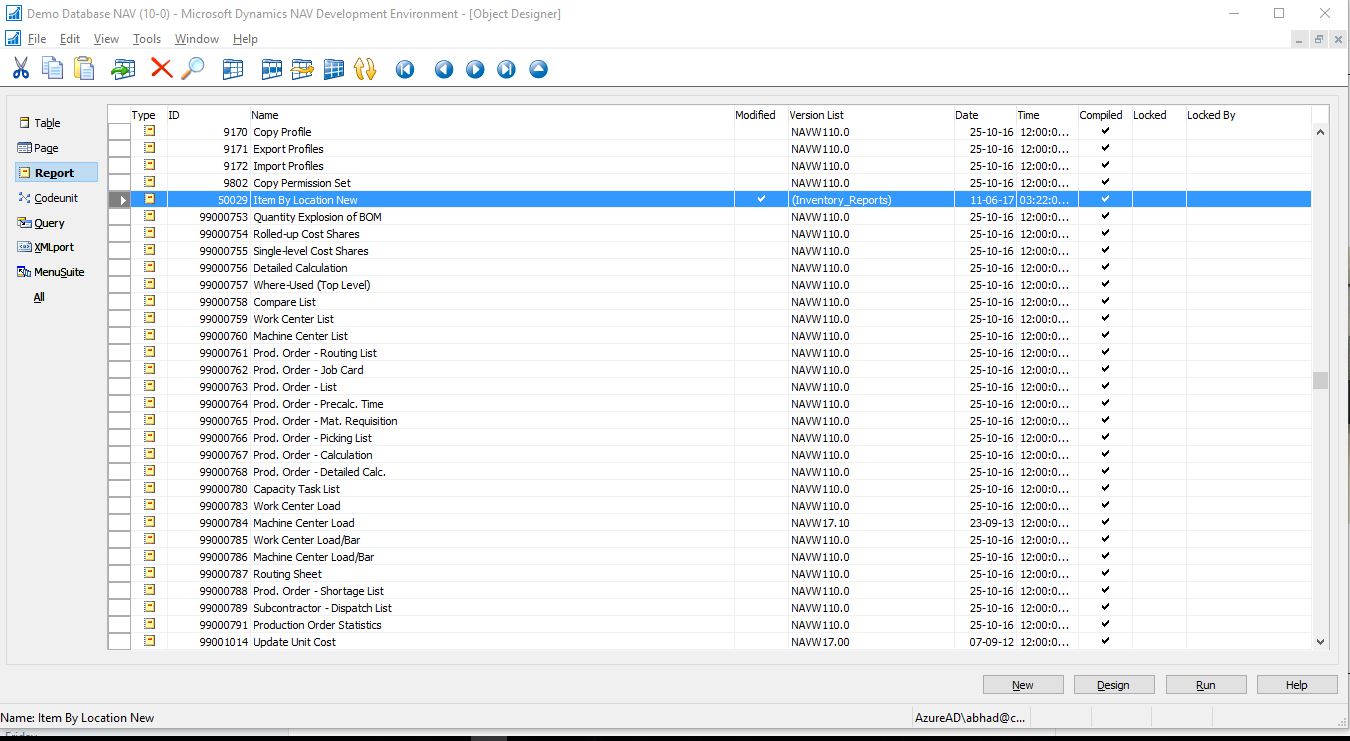Run the selected report
The image size is (1350, 741).
pyautogui.click(x=1205, y=684)
